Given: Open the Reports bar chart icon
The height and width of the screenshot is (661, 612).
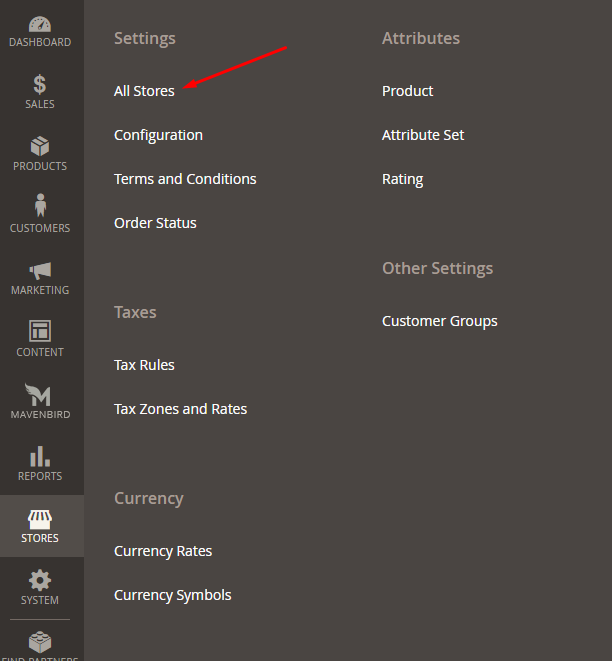Looking at the screenshot, I should [40, 457].
